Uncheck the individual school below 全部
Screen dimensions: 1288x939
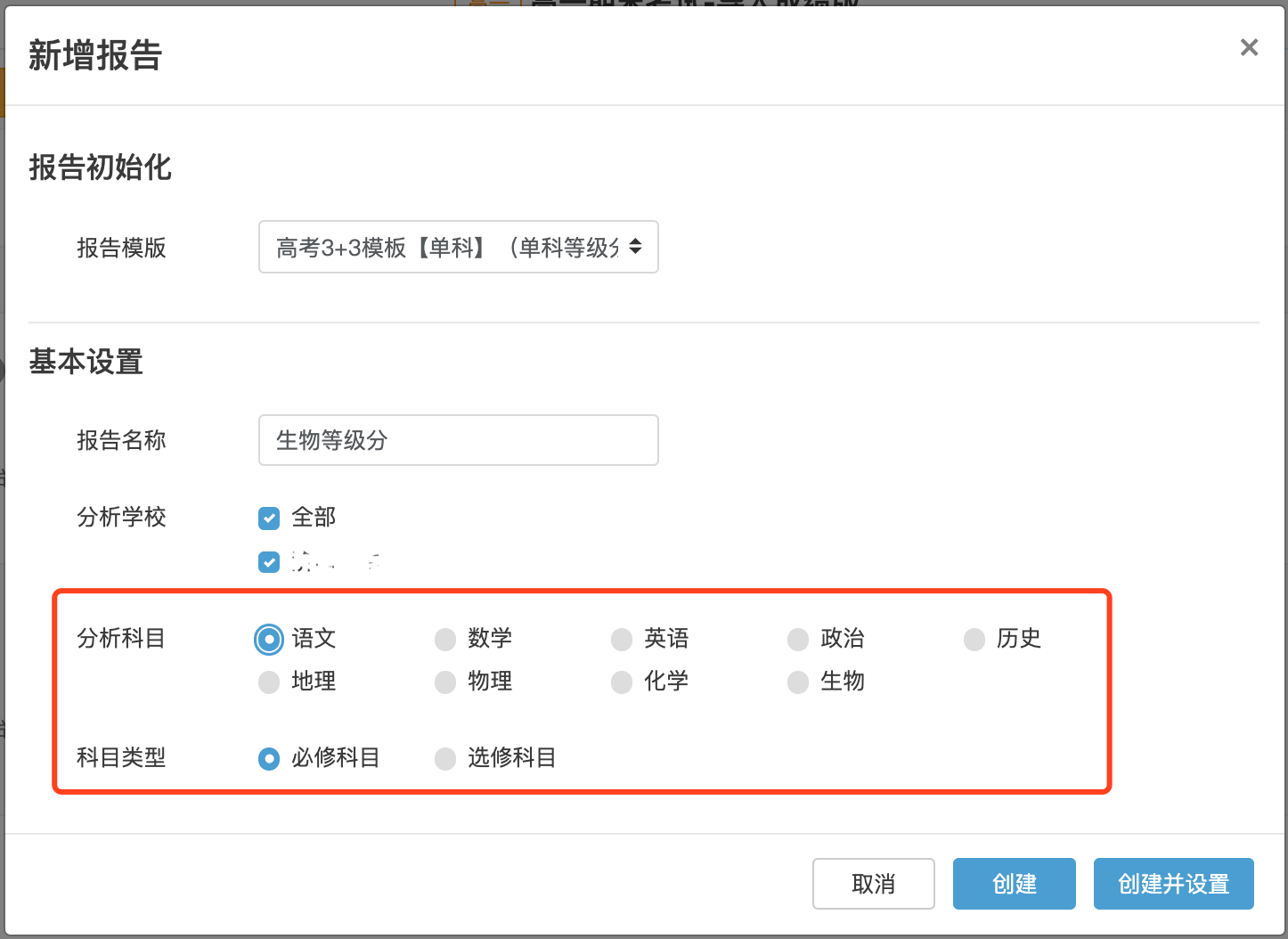pos(269,562)
